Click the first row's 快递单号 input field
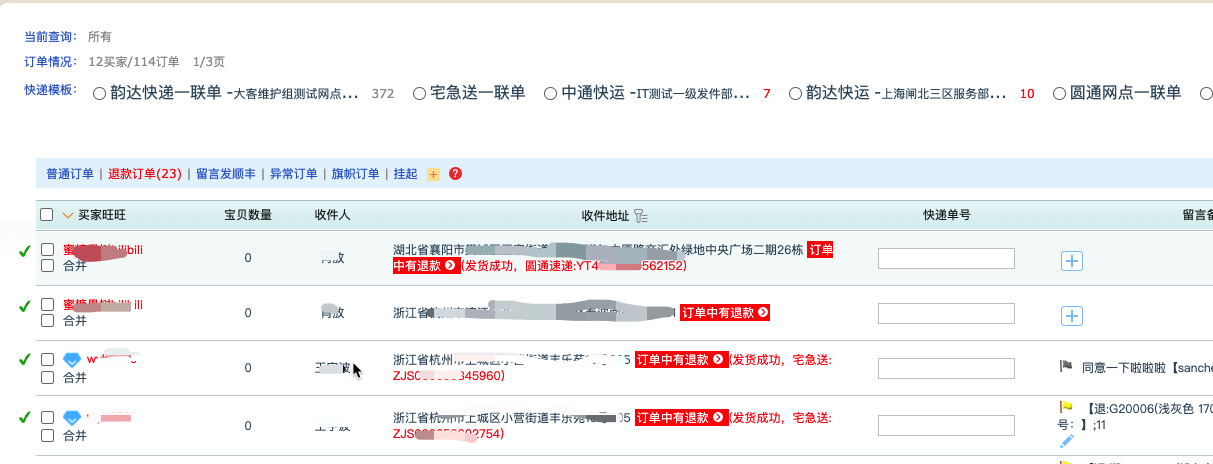Screen dimensions: 1213x464 945,259
